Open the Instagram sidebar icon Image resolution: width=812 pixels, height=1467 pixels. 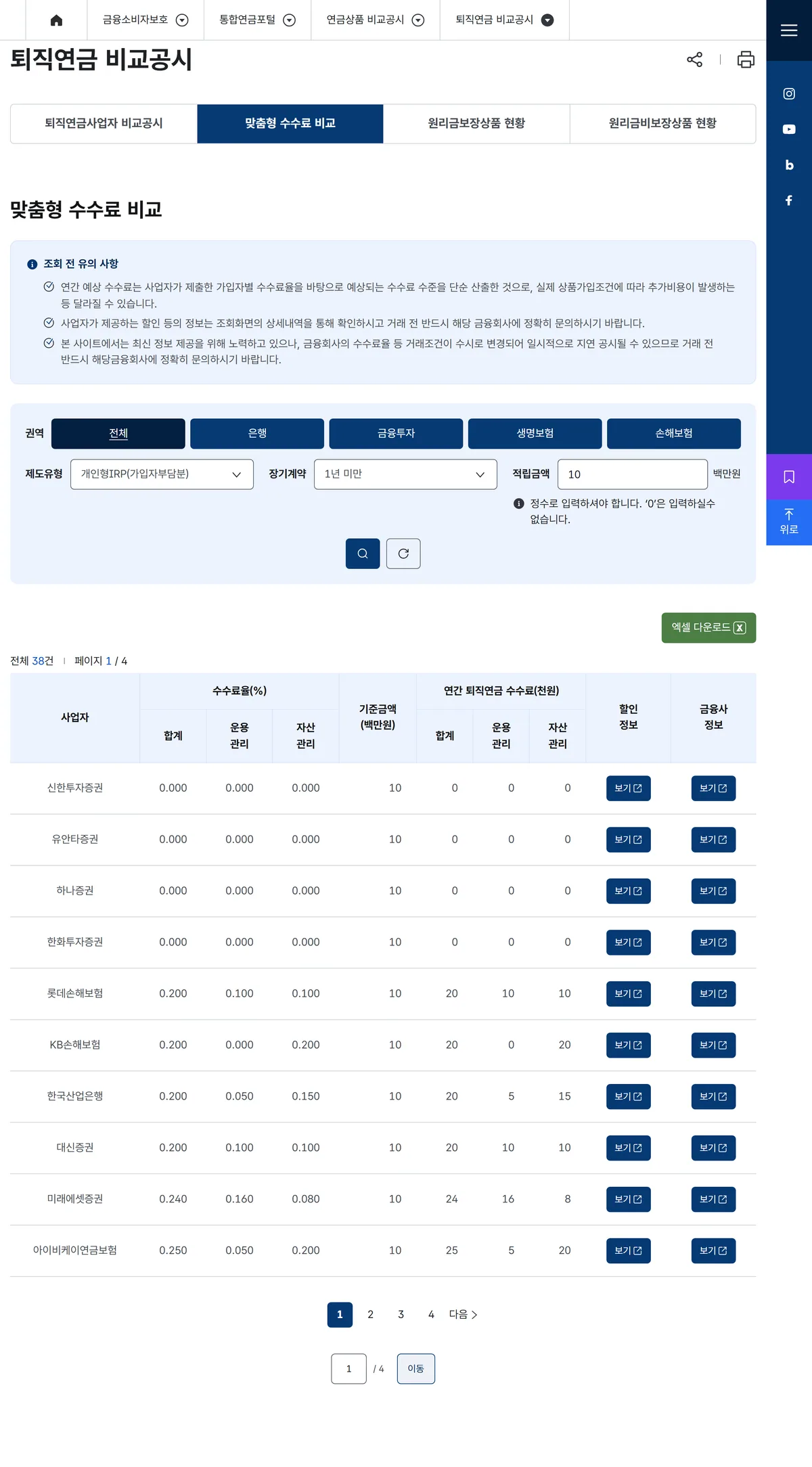pyautogui.click(x=789, y=93)
